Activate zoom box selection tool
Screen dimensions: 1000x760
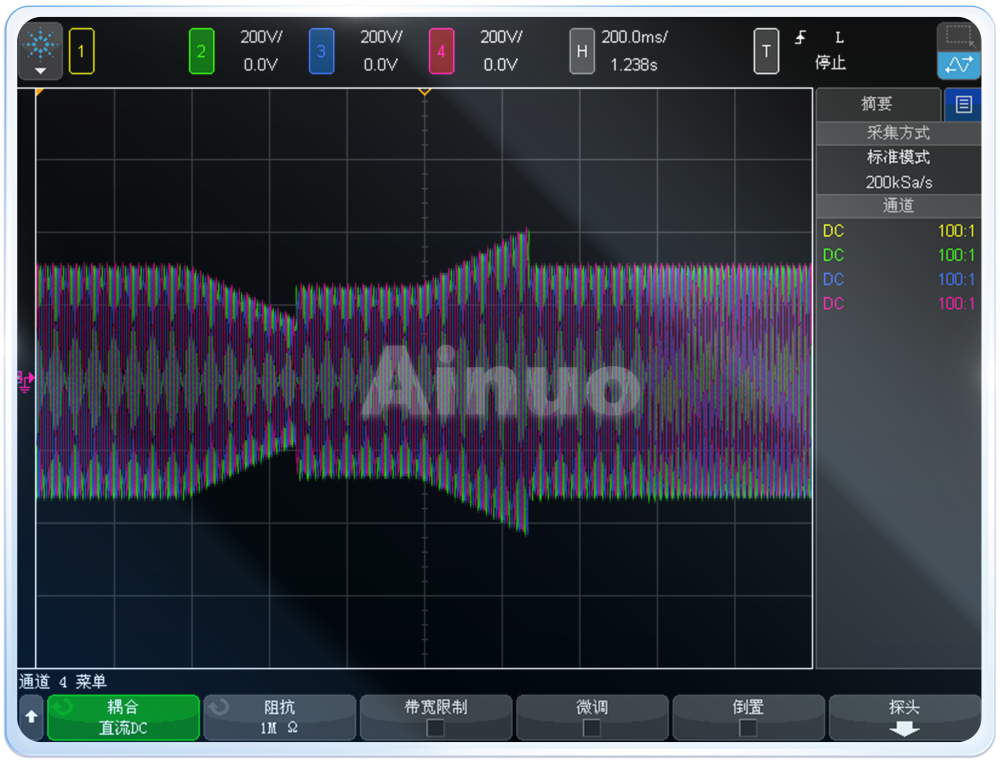tap(959, 37)
